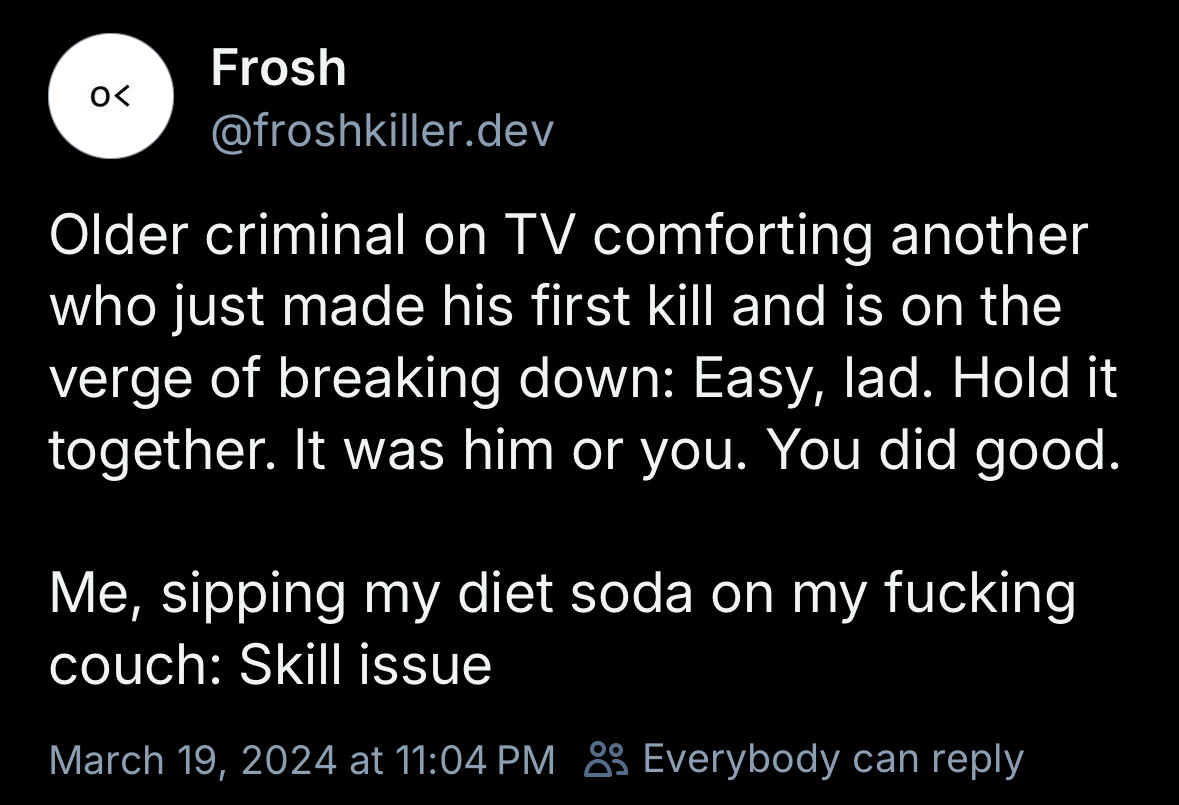
Task: Open the Frosh display name
Action: (278, 68)
